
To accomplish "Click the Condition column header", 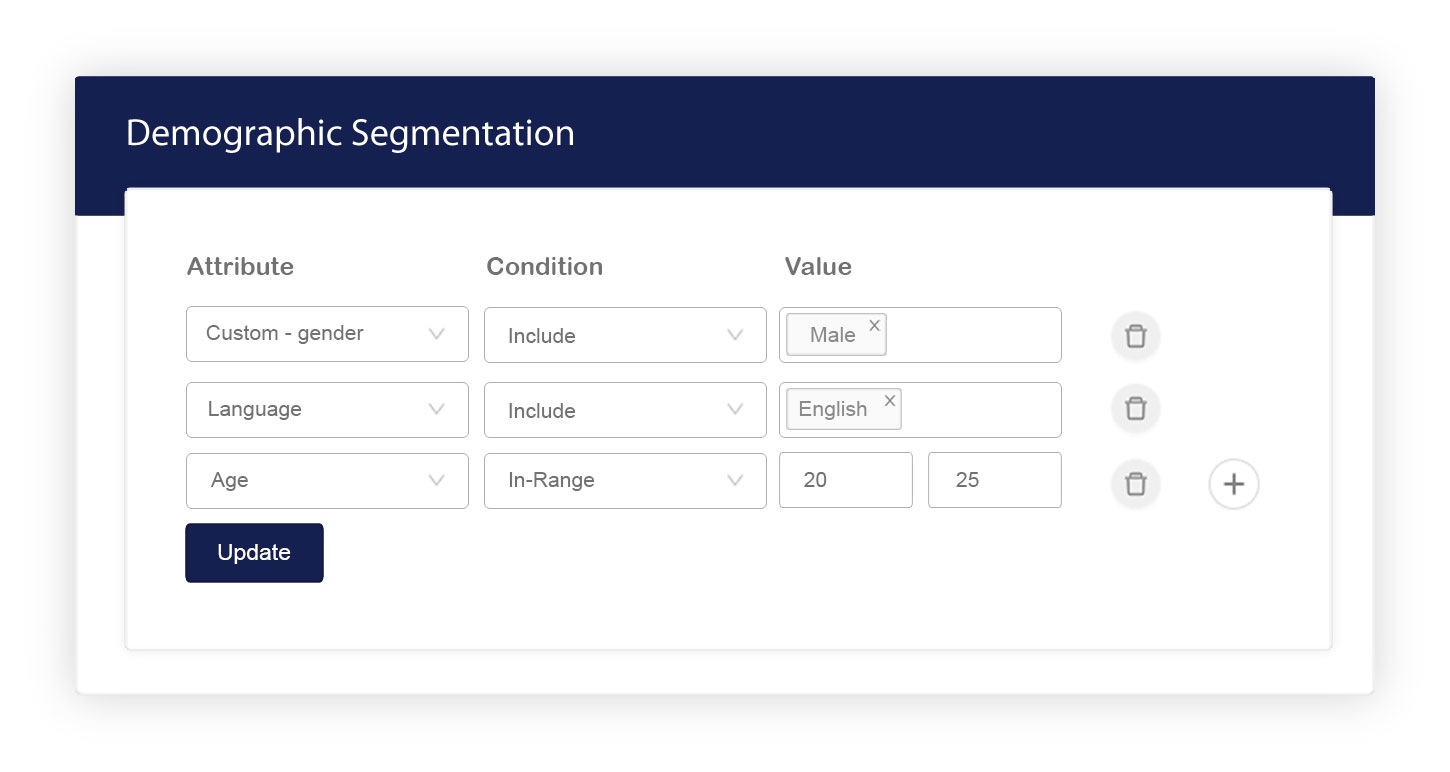I will click(x=545, y=267).
